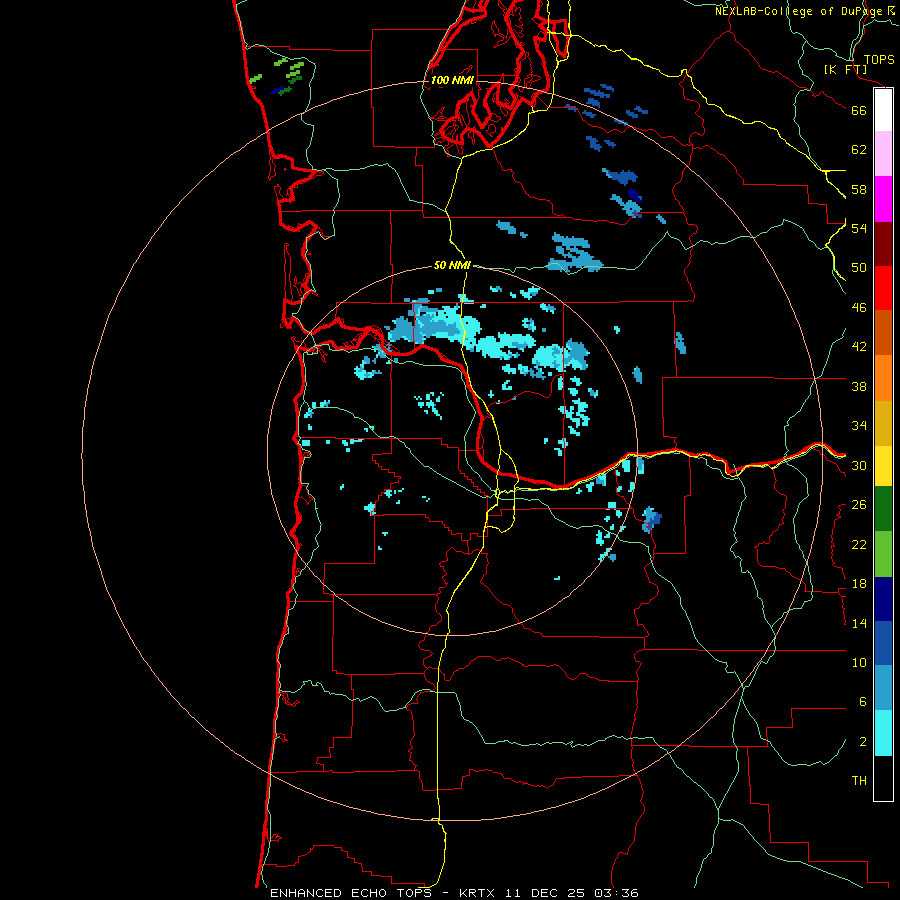Click the 18 legend value
The width and height of the screenshot is (900, 900).
point(859,584)
